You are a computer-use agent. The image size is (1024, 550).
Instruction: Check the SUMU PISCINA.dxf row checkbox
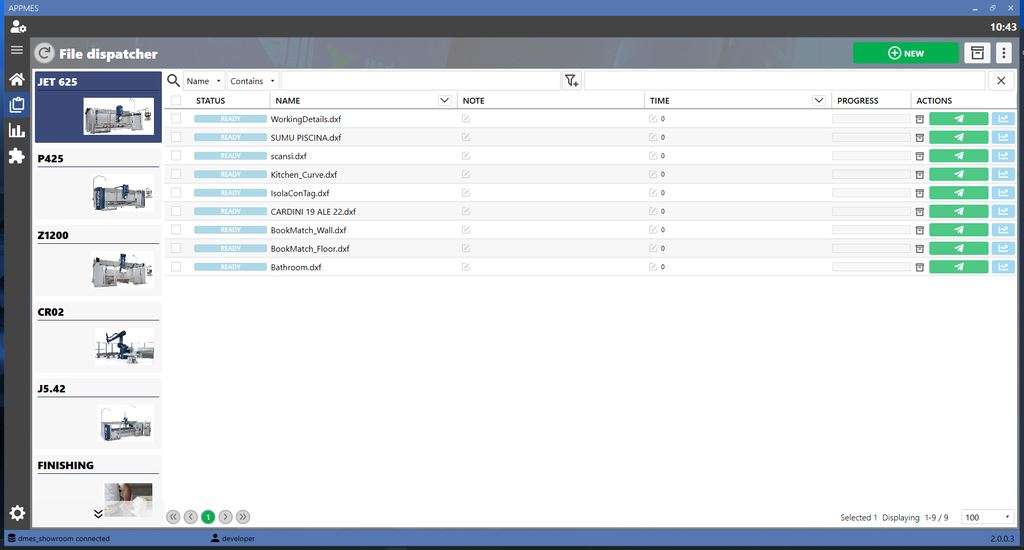176,137
